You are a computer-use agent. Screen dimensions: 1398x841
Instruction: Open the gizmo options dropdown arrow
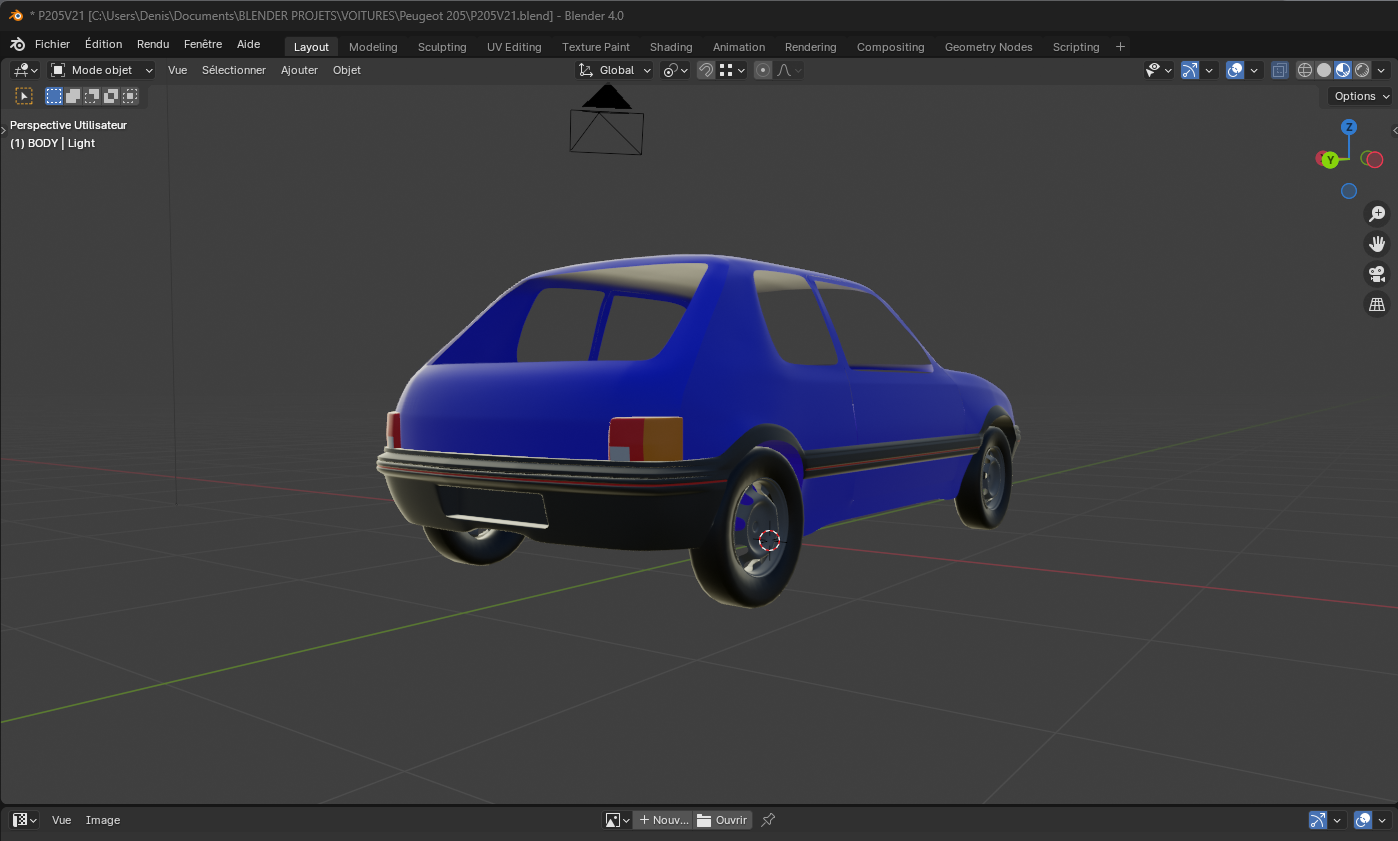pyautogui.click(x=1210, y=70)
